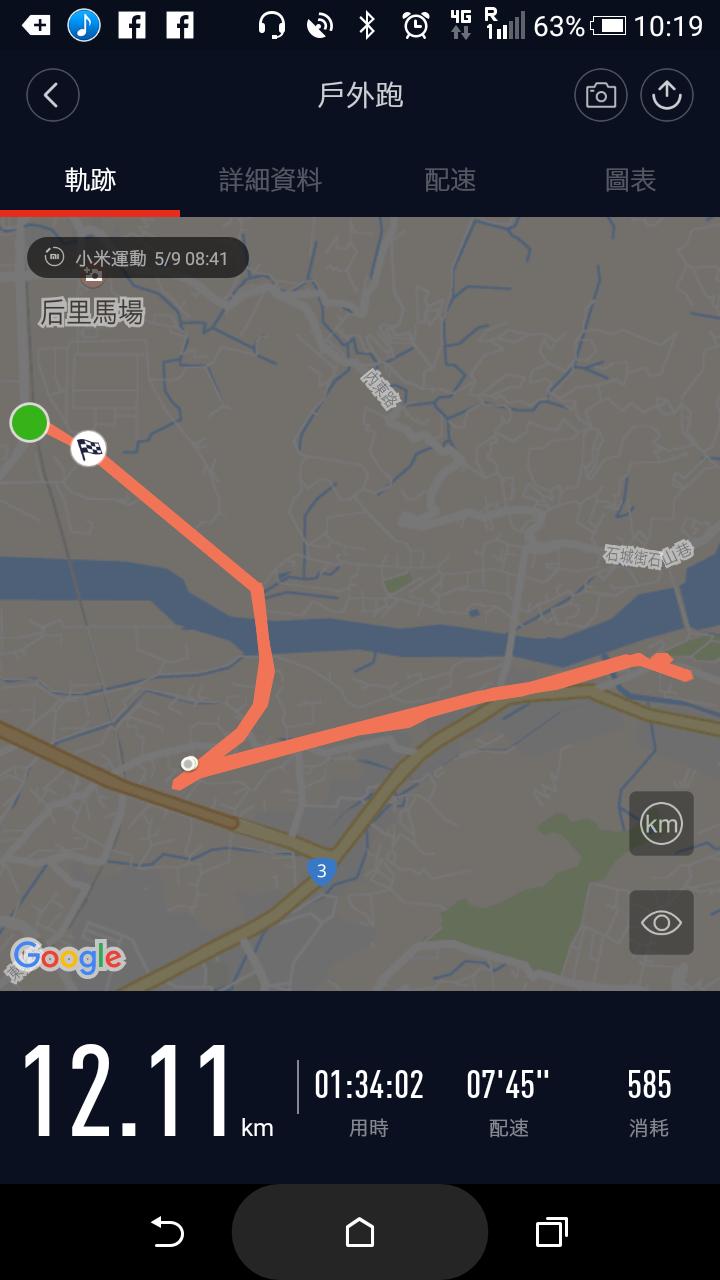This screenshot has height=1280, width=720.
Task: Open the 配速 tab
Action: [x=450, y=180]
